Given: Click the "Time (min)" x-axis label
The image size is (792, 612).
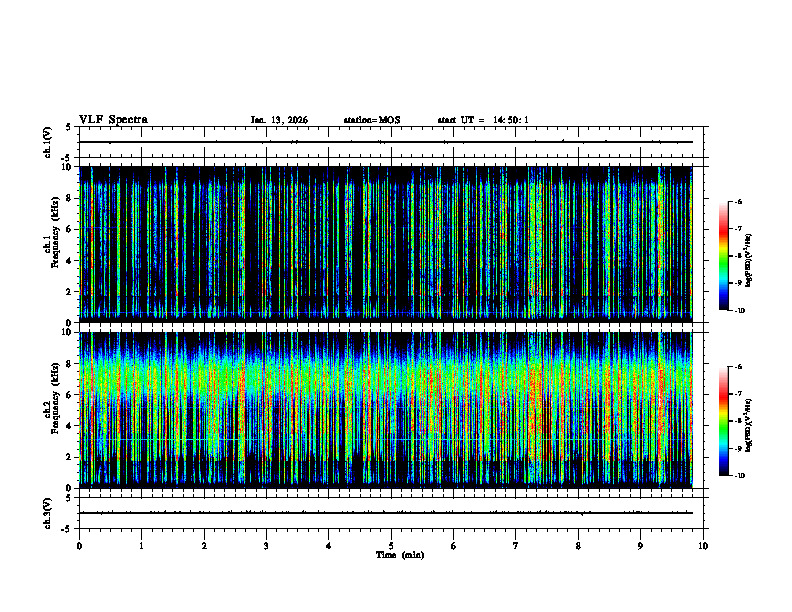Looking at the screenshot, I should [x=400, y=555].
